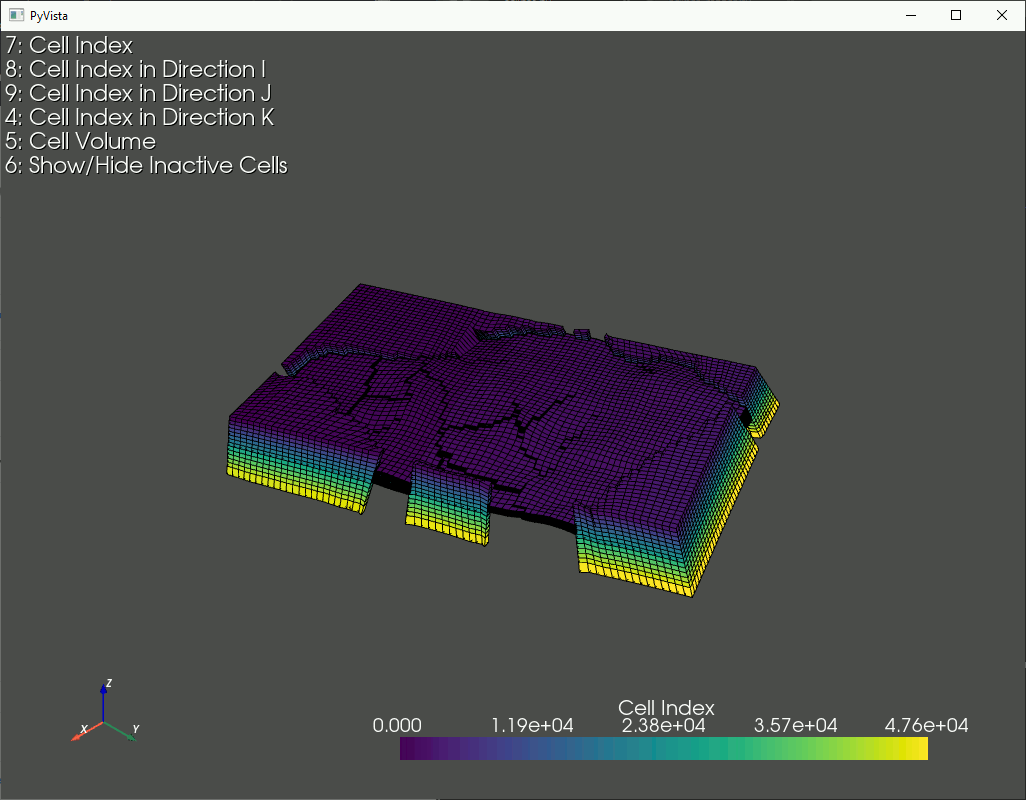Click the 0.000 label on the scalar bar

point(397,725)
